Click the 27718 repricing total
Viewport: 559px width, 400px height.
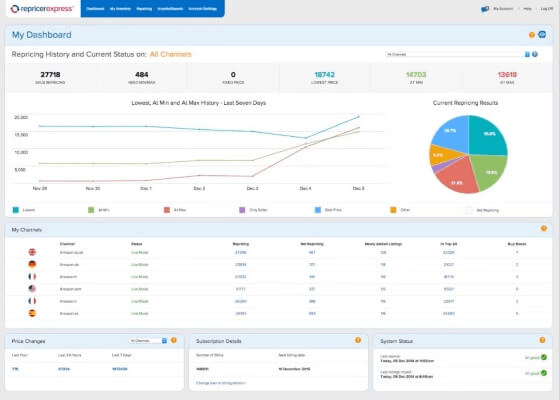[x=50, y=75]
